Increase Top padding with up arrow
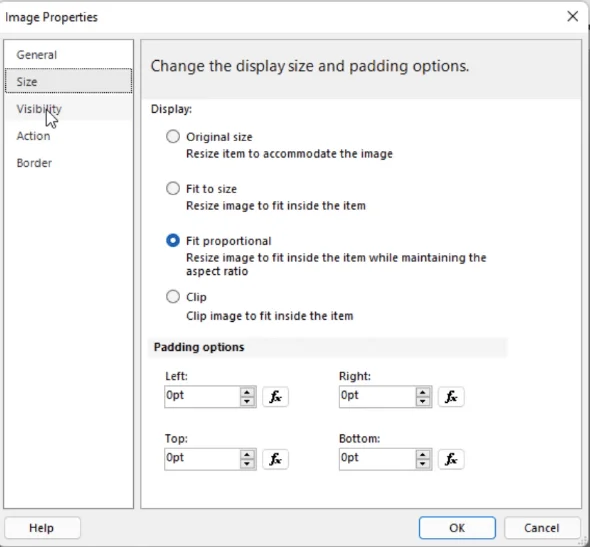The height and width of the screenshot is (547, 590). point(247,454)
